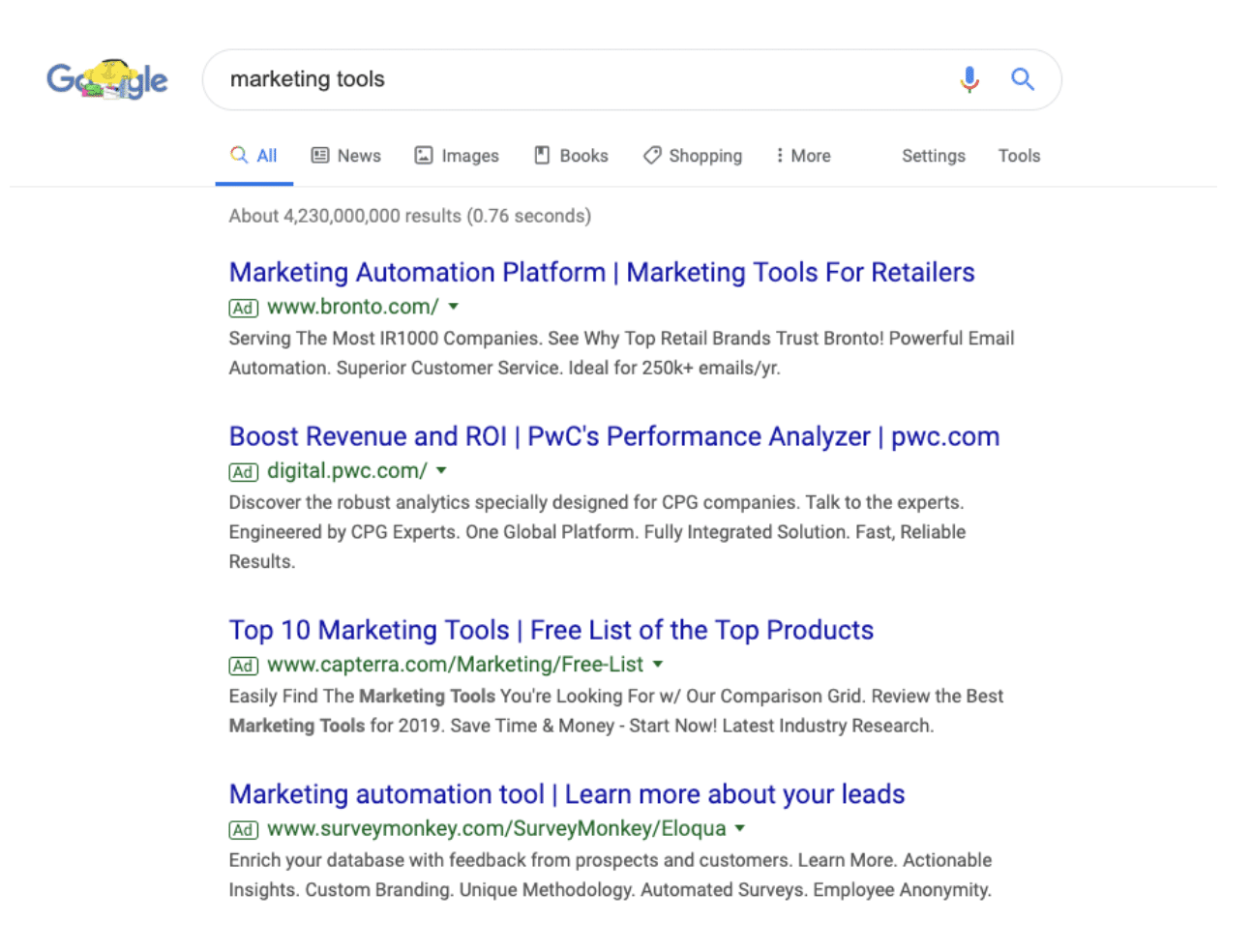Switch to the Shopping tab
Viewport: 1252px width, 952px height.
tap(693, 156)
